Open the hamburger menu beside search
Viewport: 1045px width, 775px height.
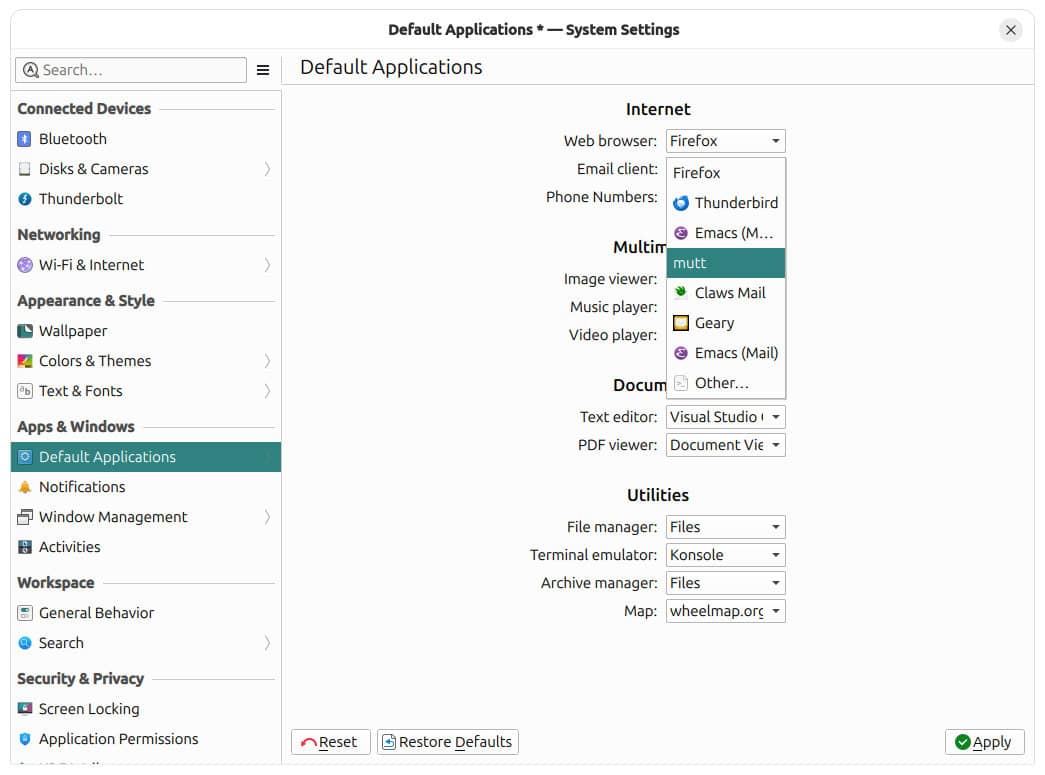[x=263, y=70]
